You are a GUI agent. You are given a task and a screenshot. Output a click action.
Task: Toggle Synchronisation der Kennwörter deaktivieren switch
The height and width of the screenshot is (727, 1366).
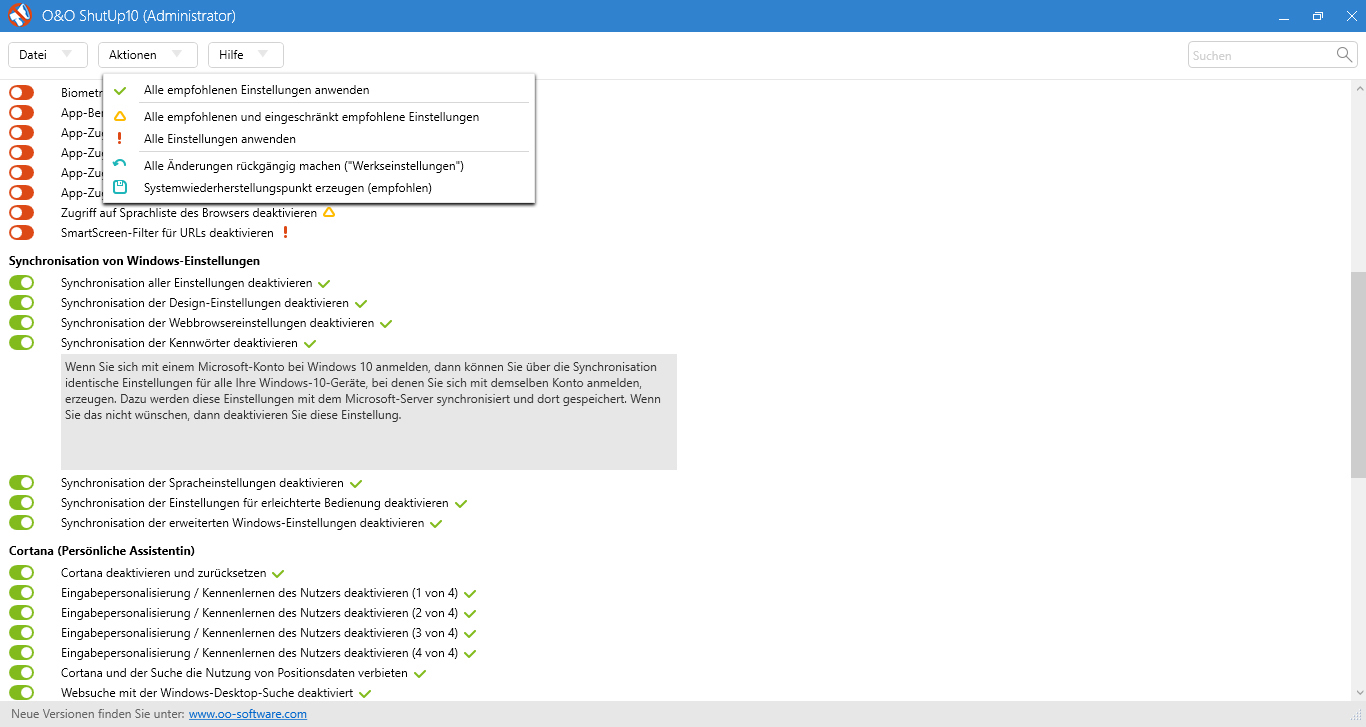21,342
